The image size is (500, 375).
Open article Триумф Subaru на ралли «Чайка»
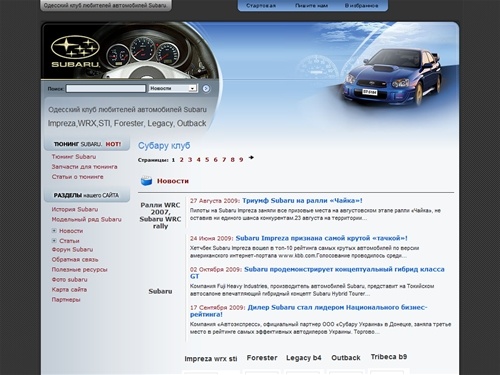[302, 201]
